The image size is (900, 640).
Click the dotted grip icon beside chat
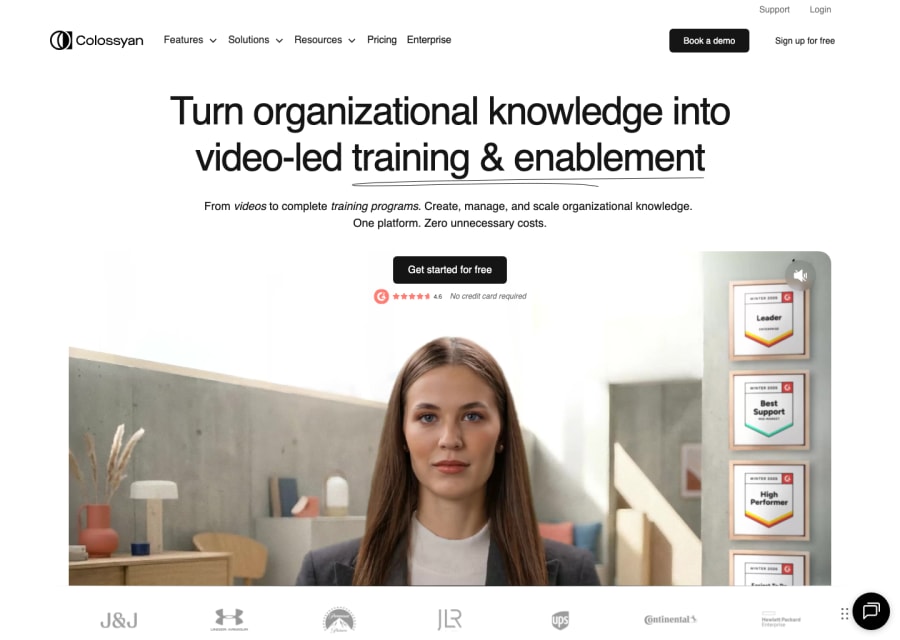(x=844, y=614)
